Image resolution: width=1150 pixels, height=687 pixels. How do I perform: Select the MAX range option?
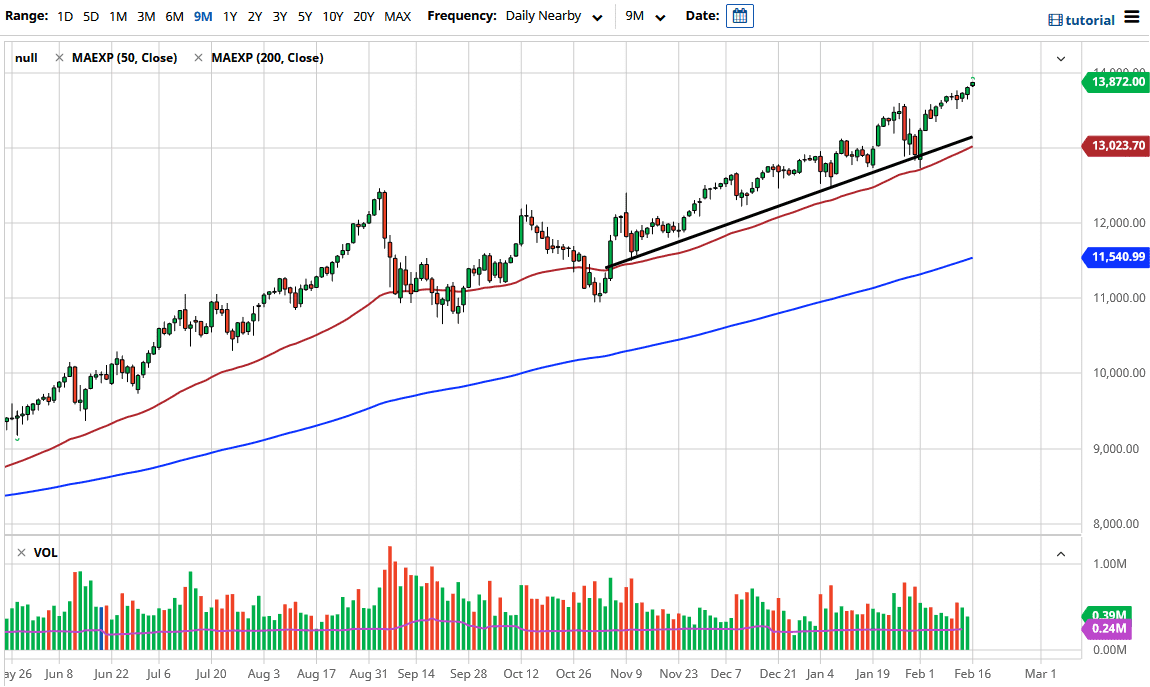tap(397, 16)
